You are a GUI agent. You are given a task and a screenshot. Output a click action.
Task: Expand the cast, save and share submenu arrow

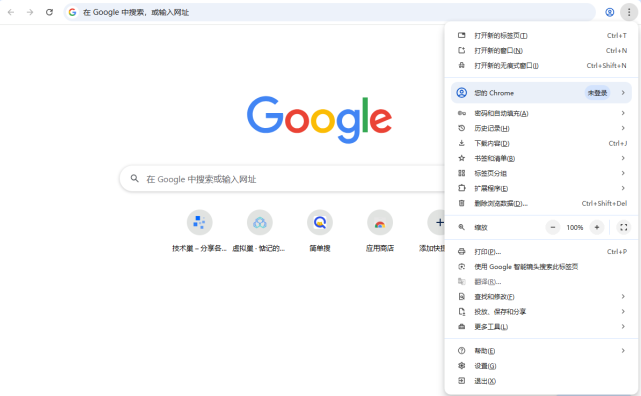(x=623, y=311)
